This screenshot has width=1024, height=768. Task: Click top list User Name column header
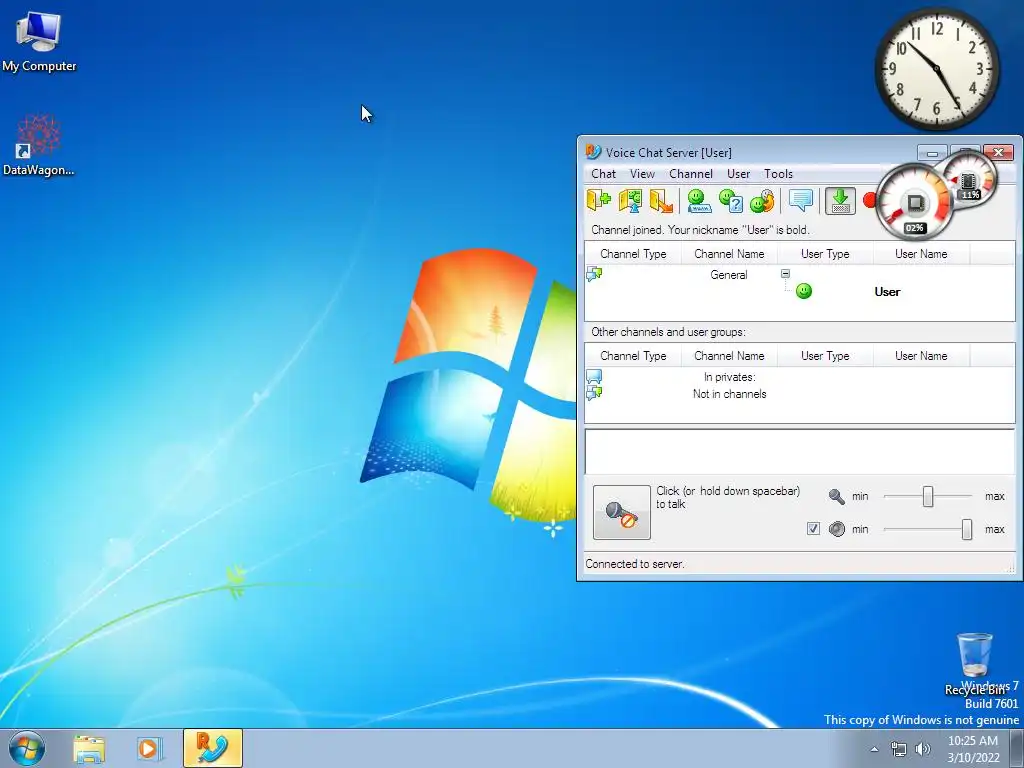921,254
